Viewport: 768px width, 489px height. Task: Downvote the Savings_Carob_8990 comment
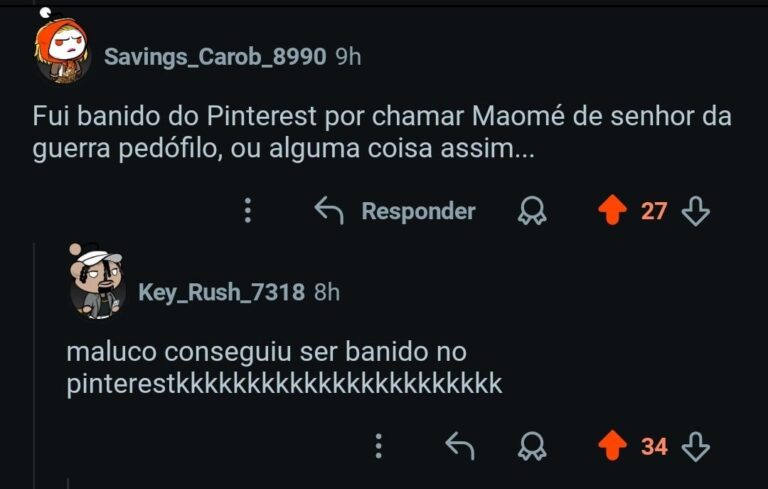click(695, 211)
